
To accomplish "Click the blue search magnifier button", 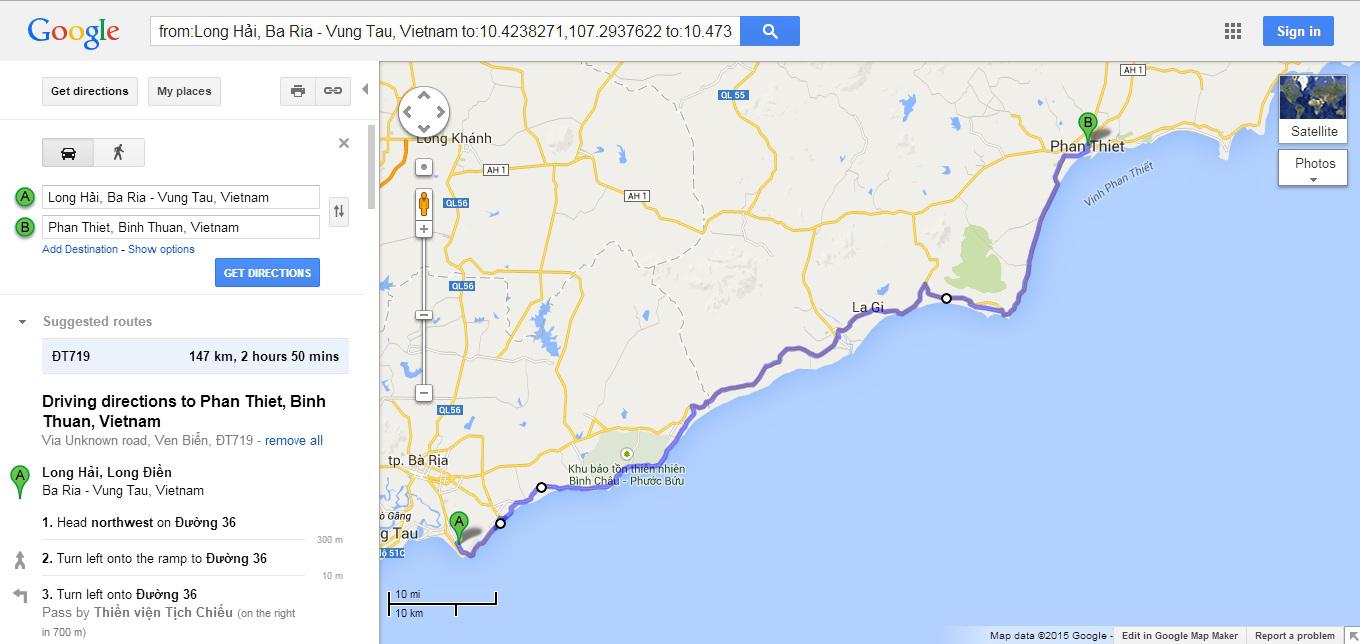I will coord(770,31).
